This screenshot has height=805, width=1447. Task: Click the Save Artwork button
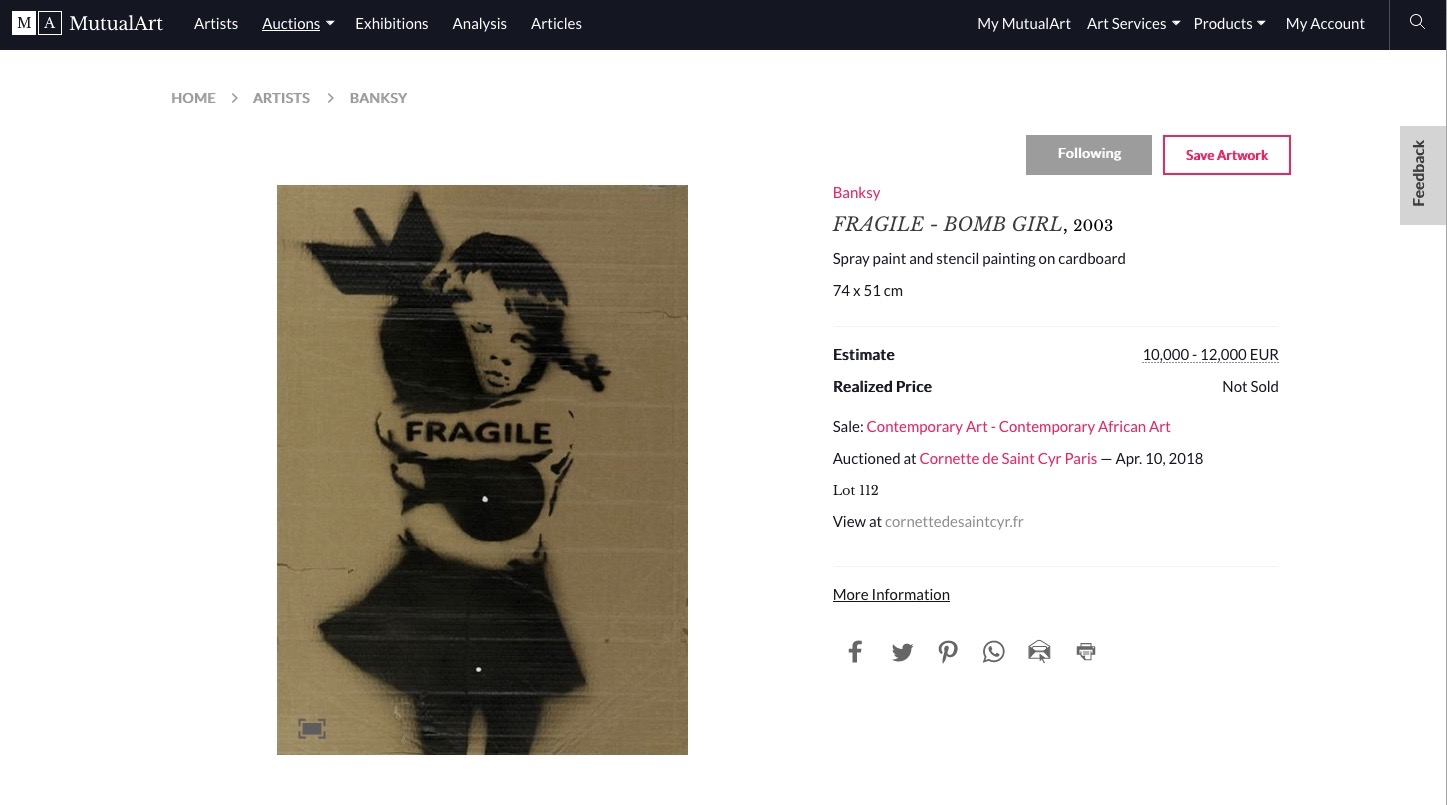(x=1227, y=155)
